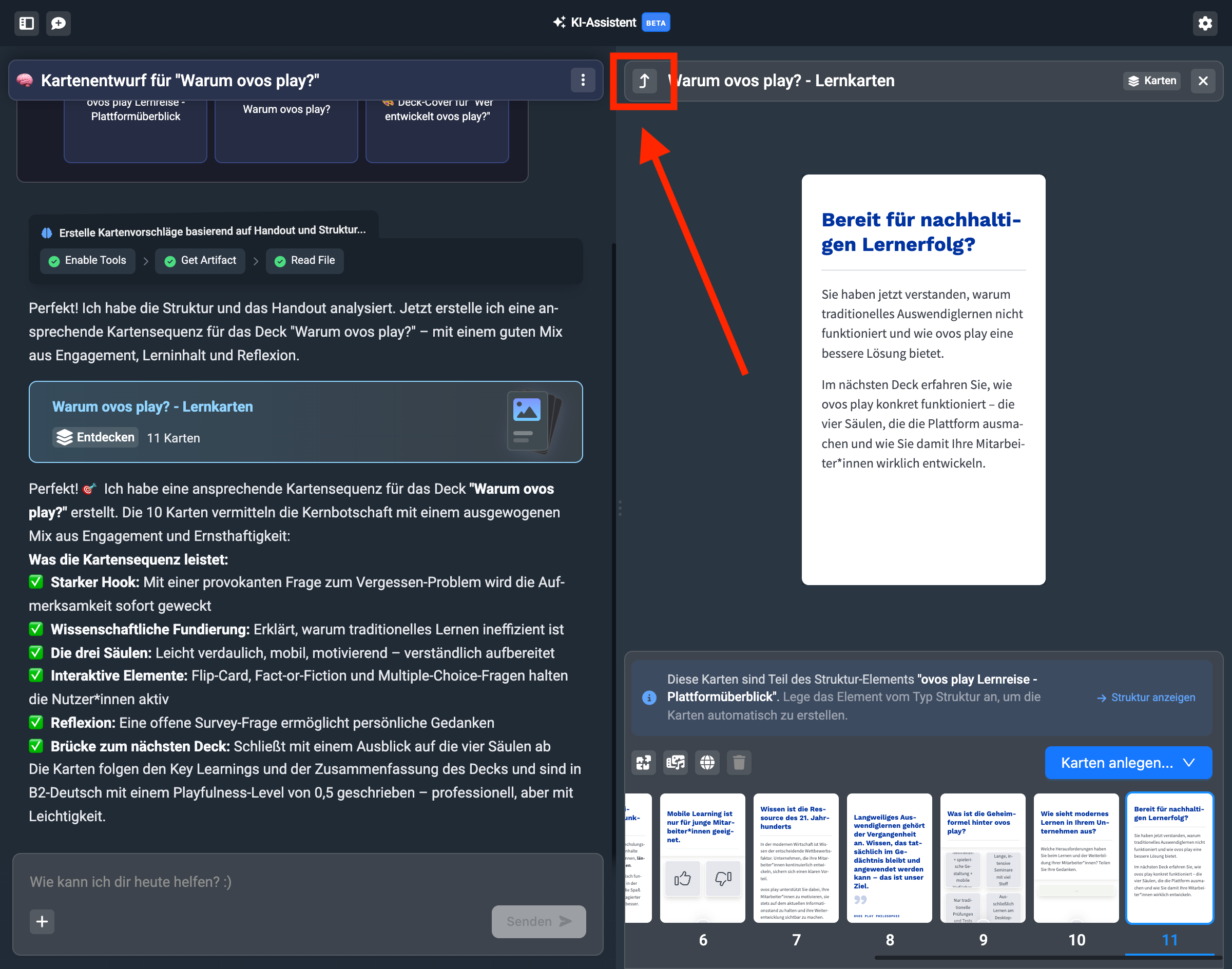
Task: Click the media cards icon
Action: point(676,763)
